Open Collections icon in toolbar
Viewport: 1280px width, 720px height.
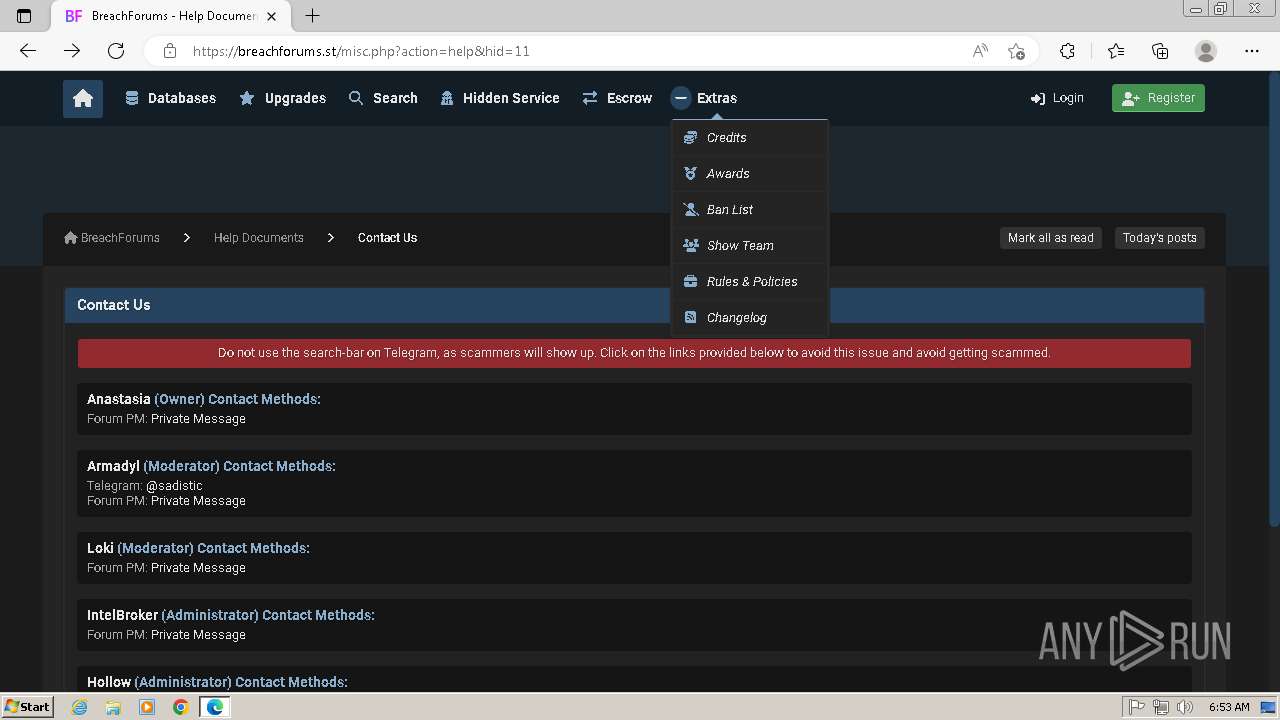(x=1160, y=51)
